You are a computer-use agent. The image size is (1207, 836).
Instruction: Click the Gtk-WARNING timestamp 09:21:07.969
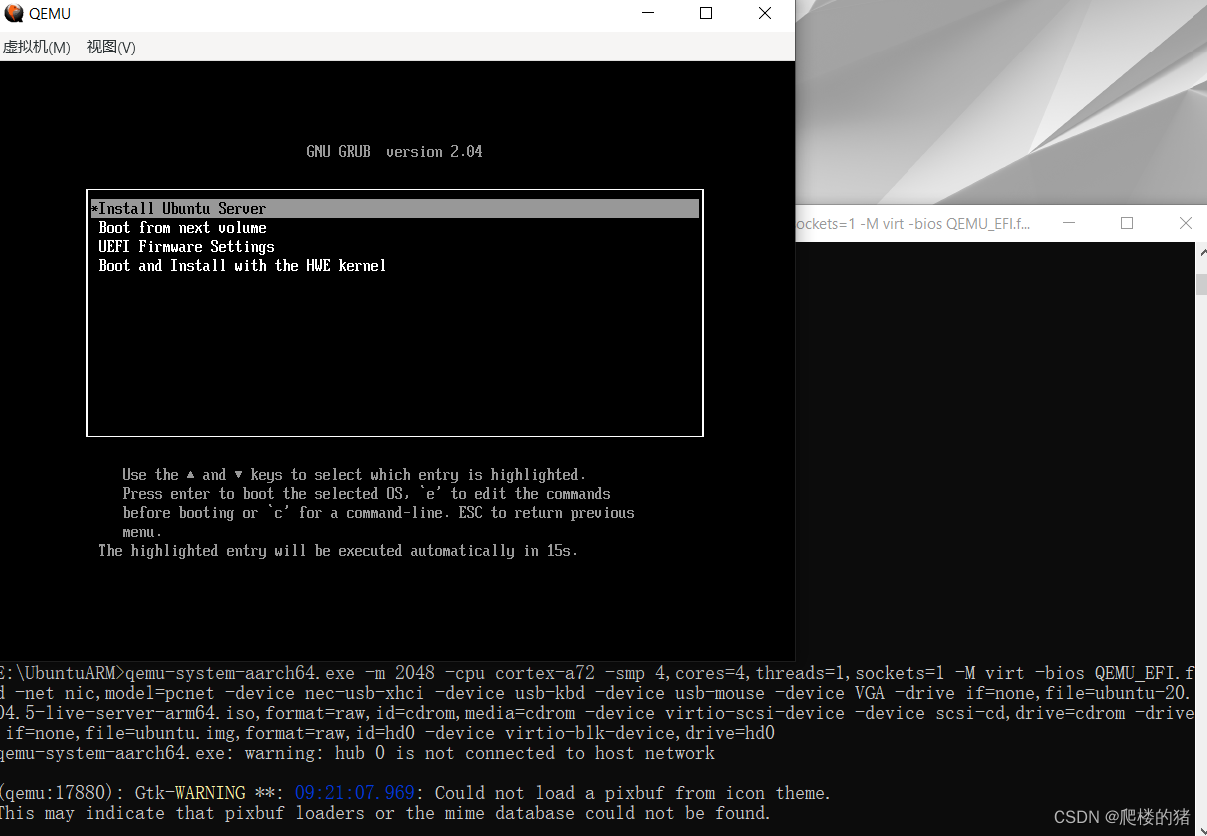point(354,793)
